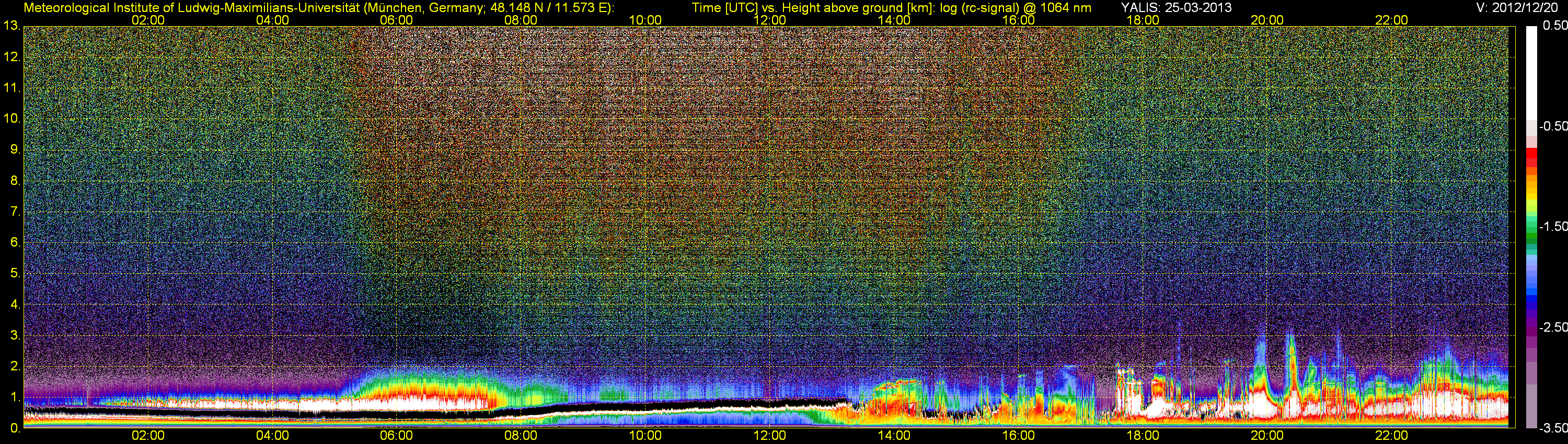Viewport: 1568px width, 444px height.
Task: Click the 0 km height axis label
Action: click(15, 428)
